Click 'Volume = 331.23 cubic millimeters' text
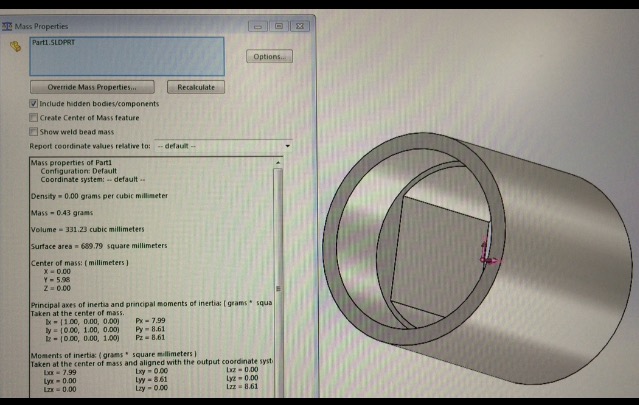The image size is (639, 405). click(x=88, y=229)
